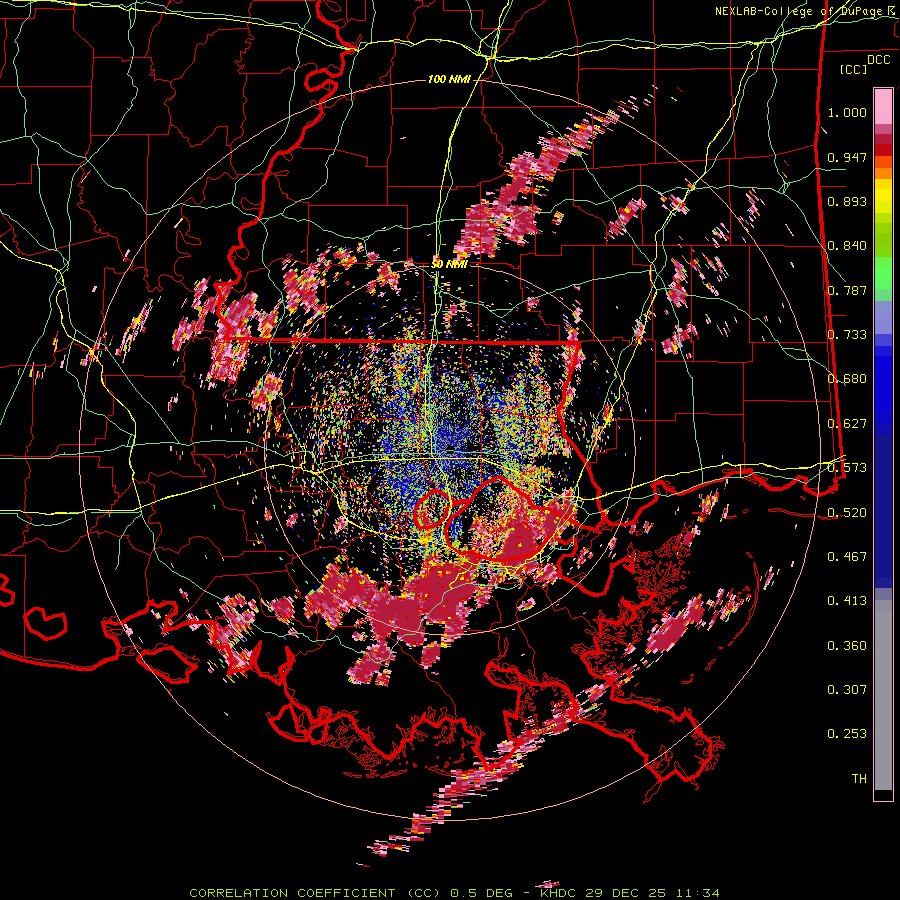The width and height of the screenshot is (900, 900).
Task: Click the 0.840 legend value
Action: click(847, 246)
